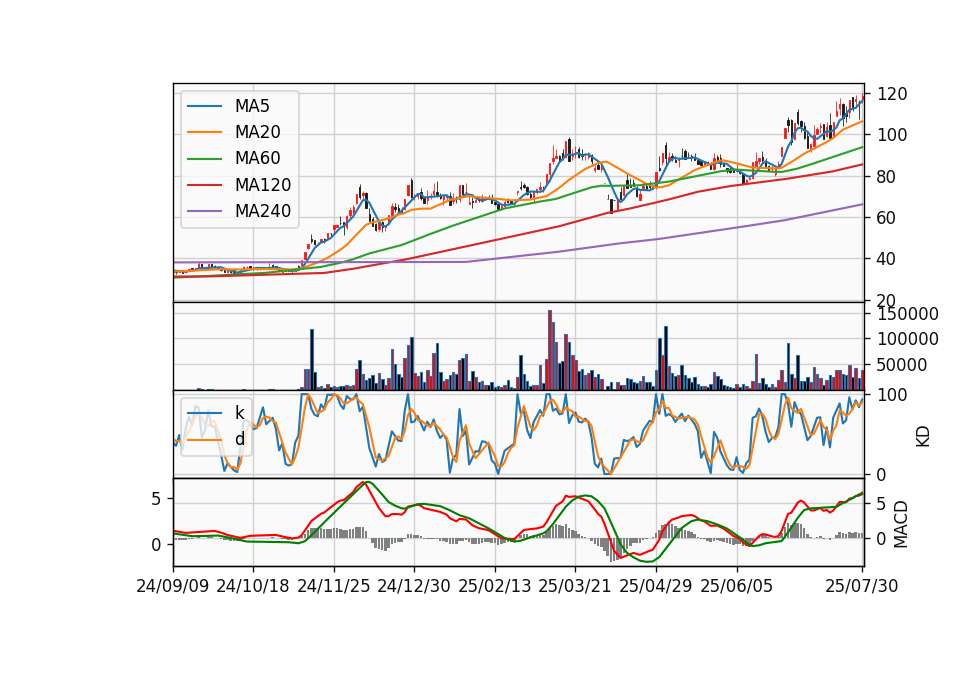Click the d legend entry in KD panel
960x690 pixels.
point(239,439)
